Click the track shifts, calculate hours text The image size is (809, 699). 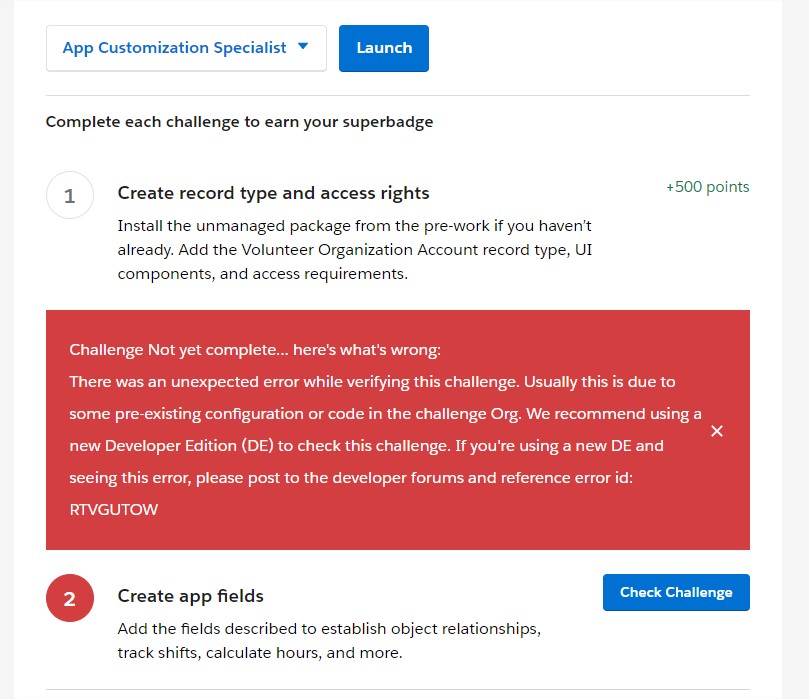point(260,653)
